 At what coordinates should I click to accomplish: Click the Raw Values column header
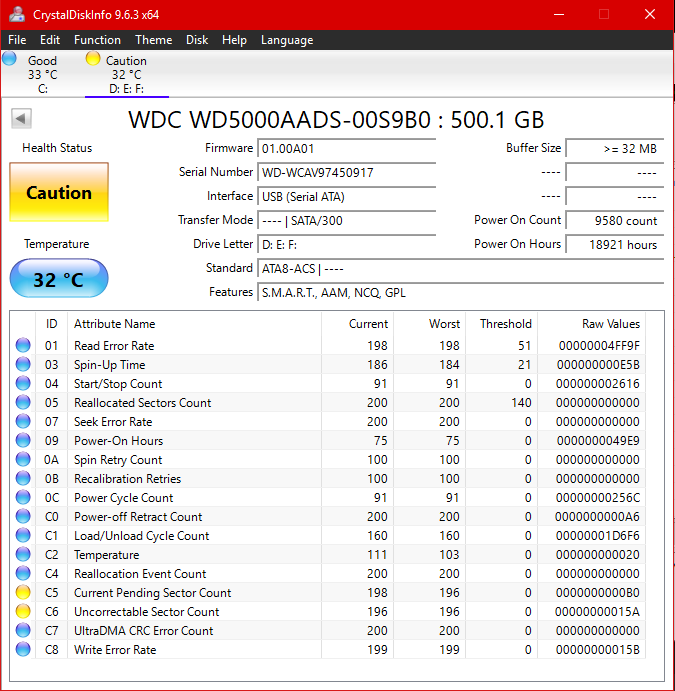coord(592,324)
